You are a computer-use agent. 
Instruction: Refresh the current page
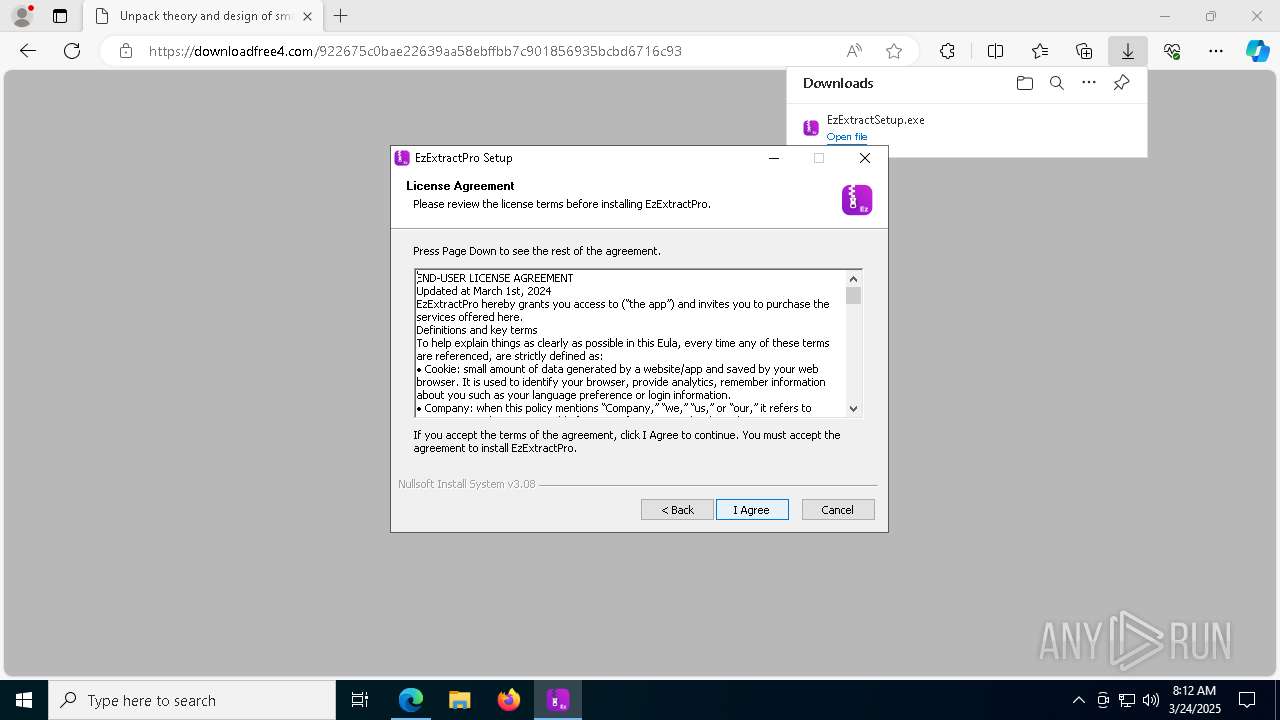[72, 51]
